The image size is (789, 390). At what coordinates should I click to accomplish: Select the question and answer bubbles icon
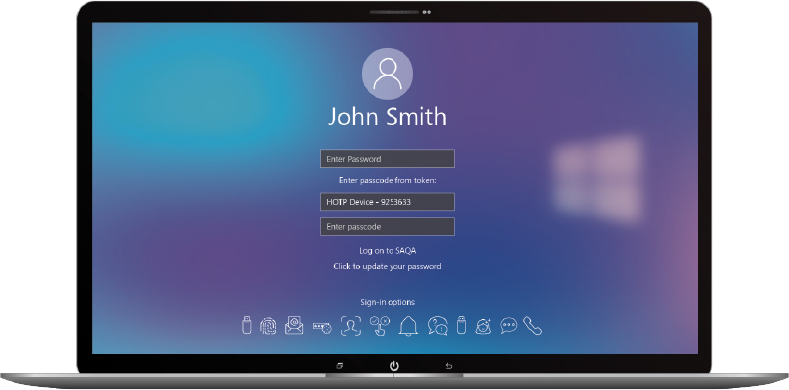438,326
